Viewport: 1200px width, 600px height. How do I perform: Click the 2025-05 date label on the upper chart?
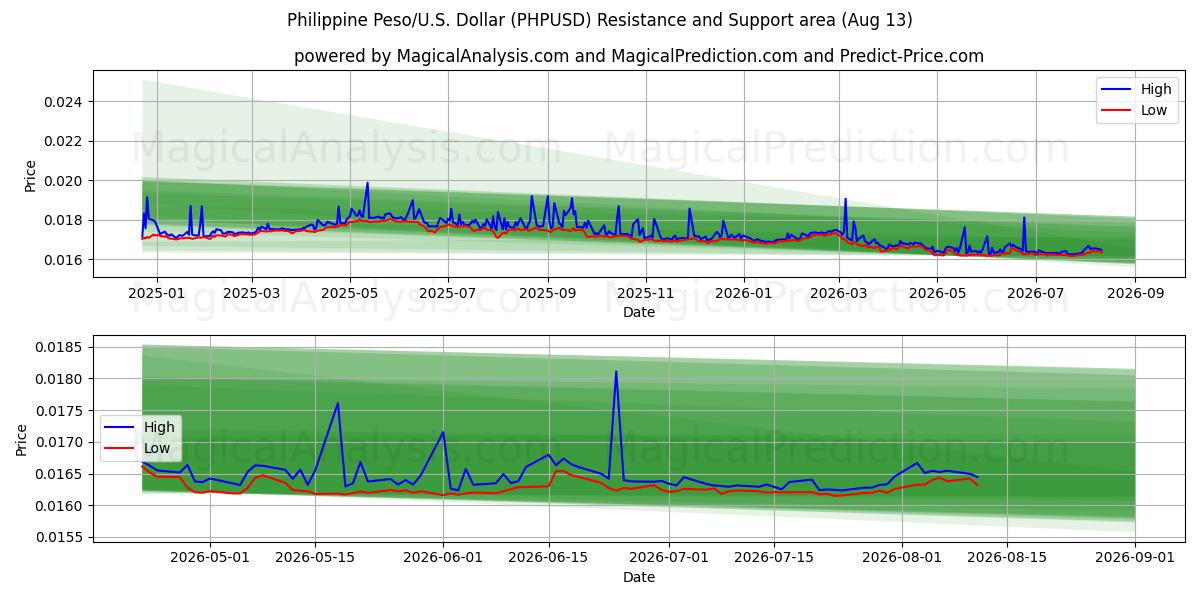350,294
